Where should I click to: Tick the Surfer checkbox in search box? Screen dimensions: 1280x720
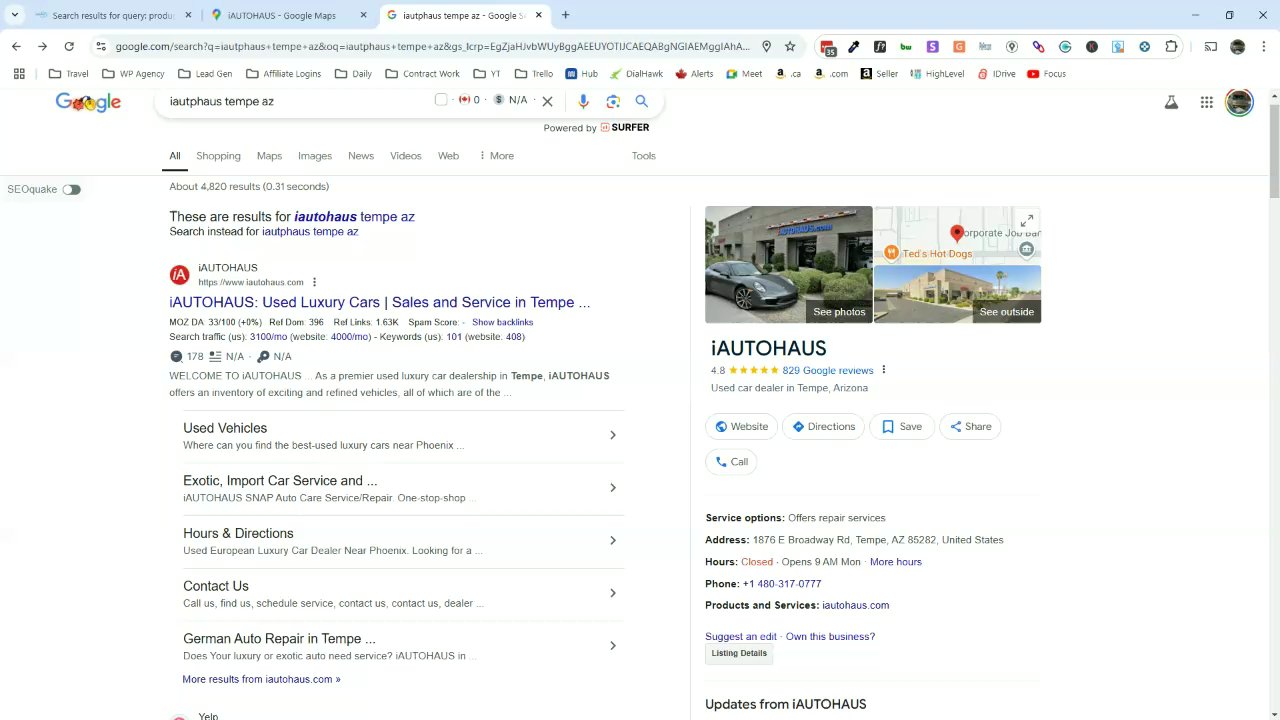[x=441, y=100]
